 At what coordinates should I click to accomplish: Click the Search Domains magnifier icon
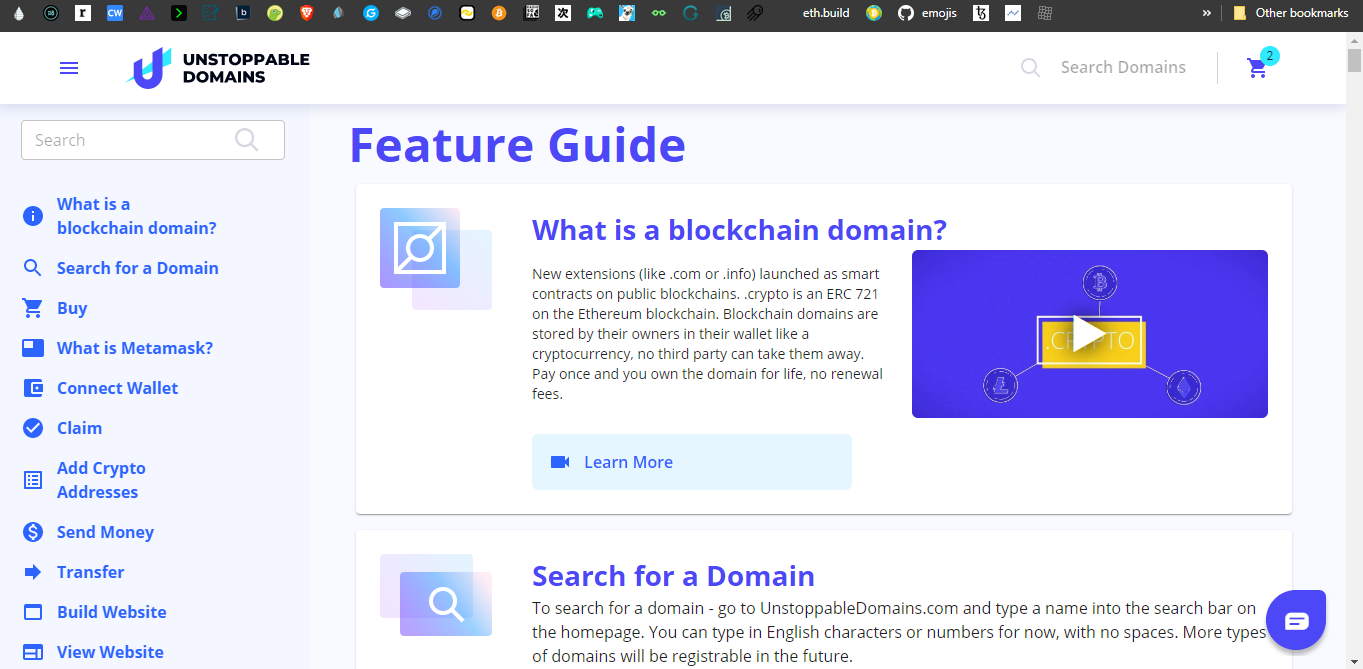click(x=1030, y=68)
